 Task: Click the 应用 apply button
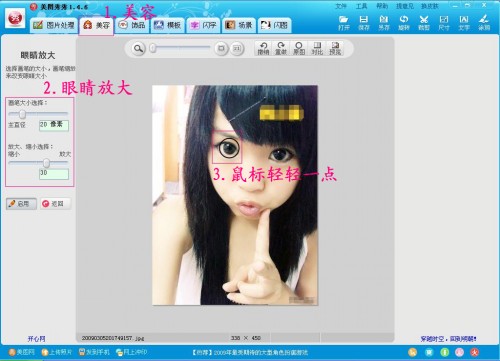point(21,204)
